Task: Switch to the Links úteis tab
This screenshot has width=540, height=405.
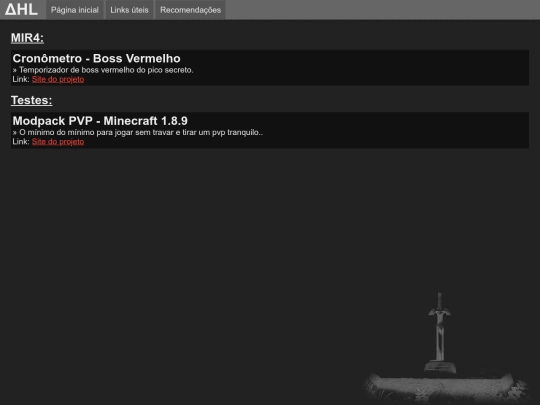Action: click(x=129, y=10)
